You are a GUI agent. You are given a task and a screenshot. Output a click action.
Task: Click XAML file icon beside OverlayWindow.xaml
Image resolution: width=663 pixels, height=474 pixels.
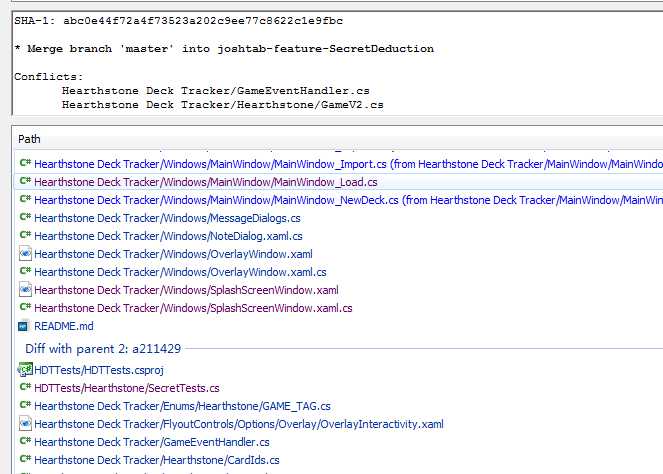click(x=25, y=254)
